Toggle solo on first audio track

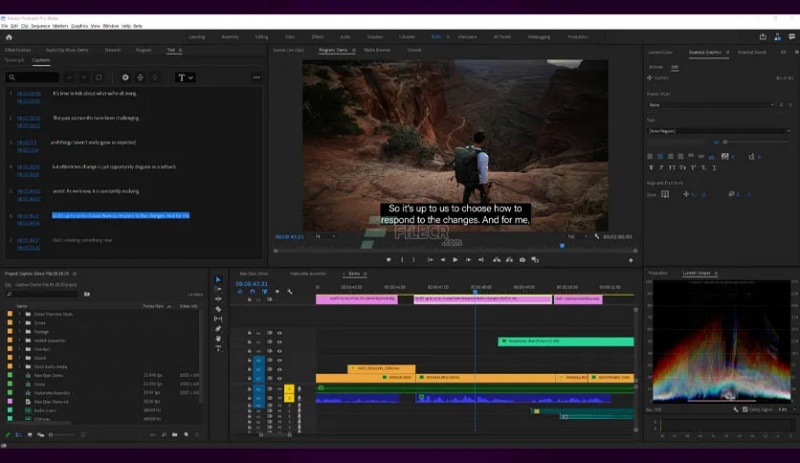(289, 389)
